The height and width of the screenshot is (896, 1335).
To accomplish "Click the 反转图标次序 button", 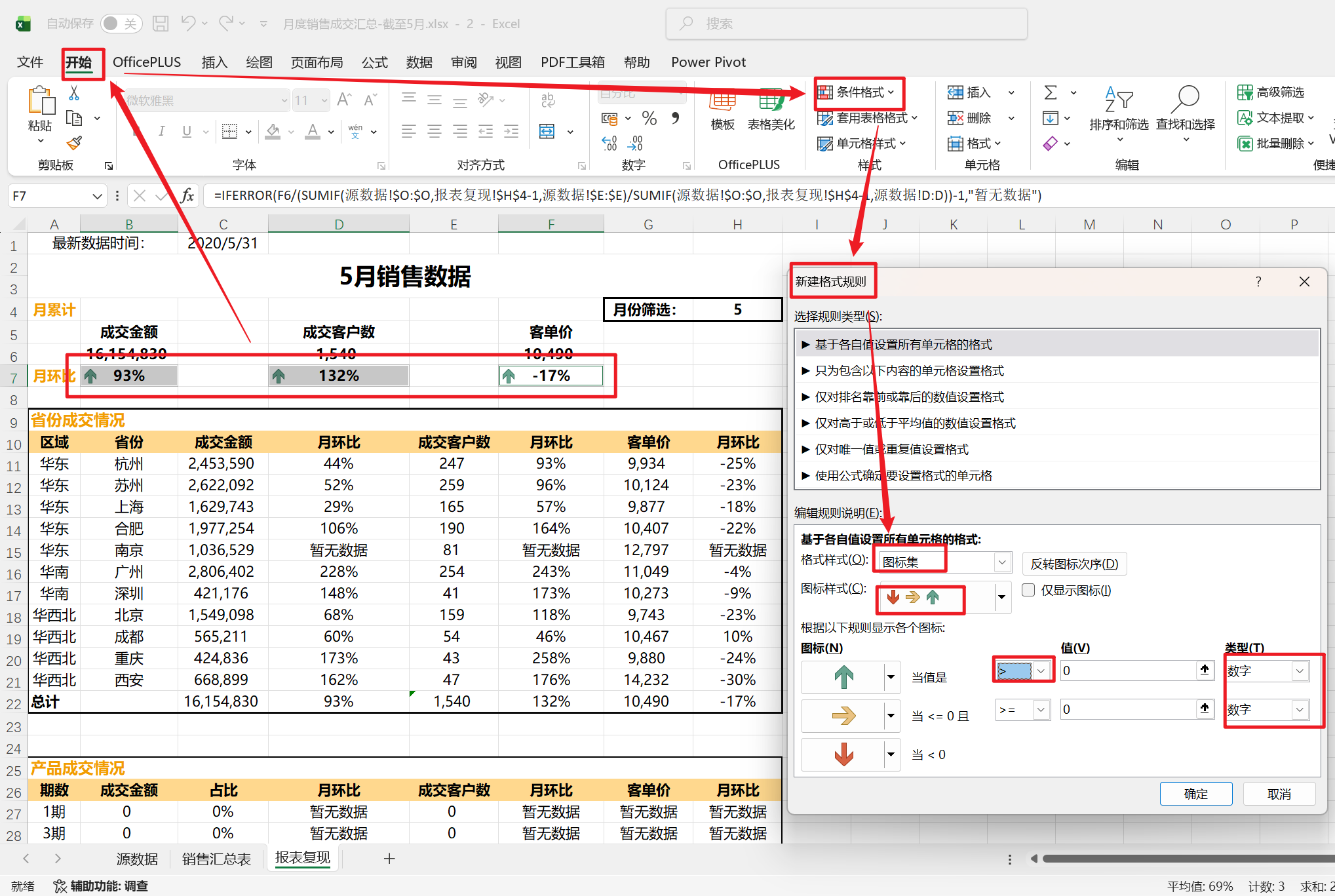I will (1074, 564).
